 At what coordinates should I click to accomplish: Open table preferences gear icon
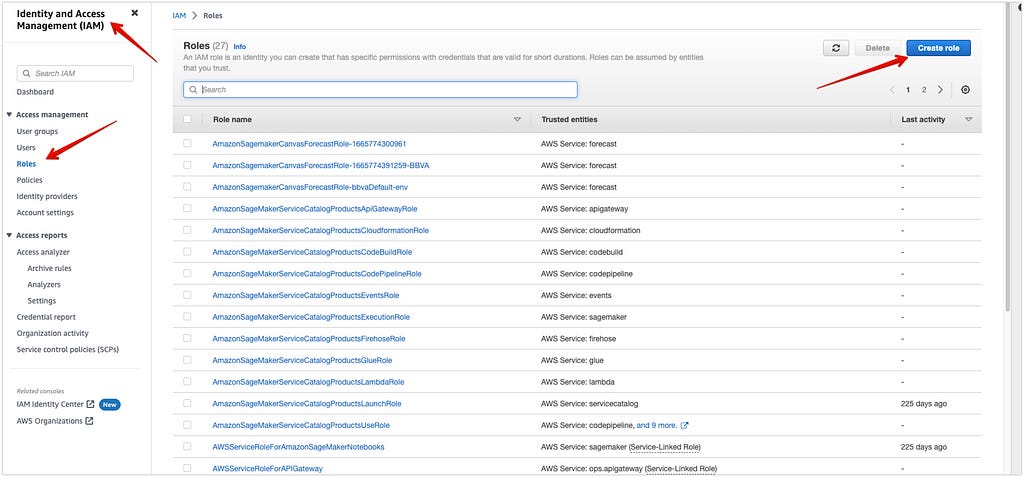(x=965, y=90)
